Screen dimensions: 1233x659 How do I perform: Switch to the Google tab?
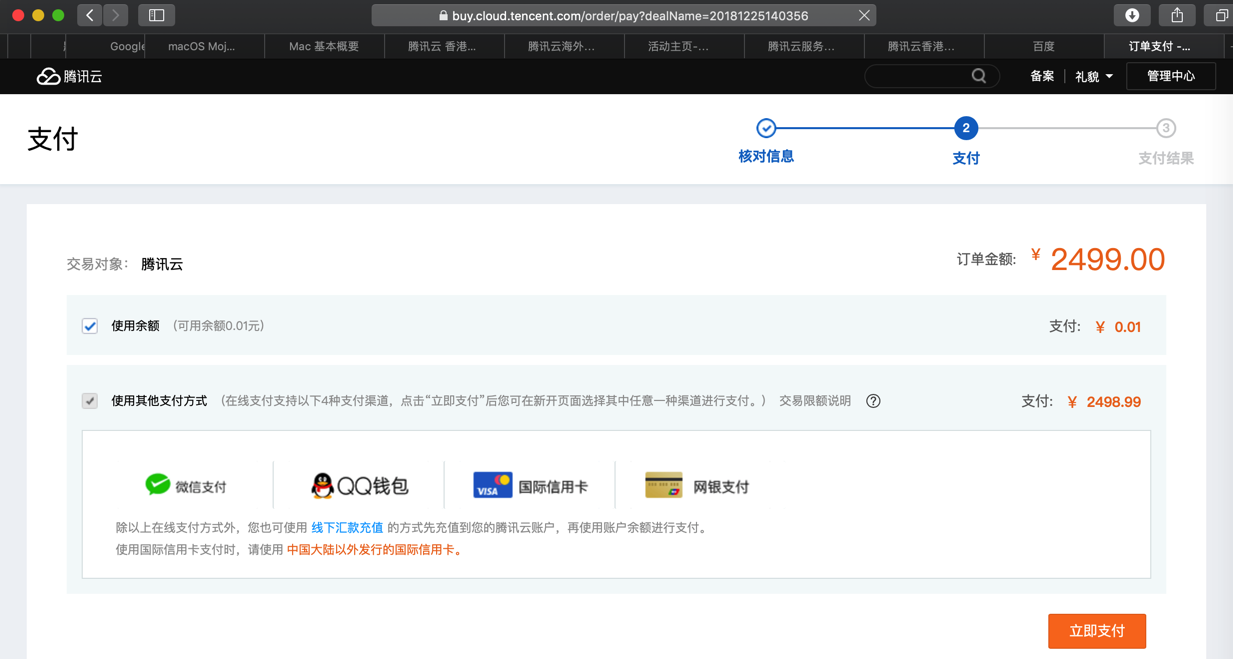(x=105, y=46)
